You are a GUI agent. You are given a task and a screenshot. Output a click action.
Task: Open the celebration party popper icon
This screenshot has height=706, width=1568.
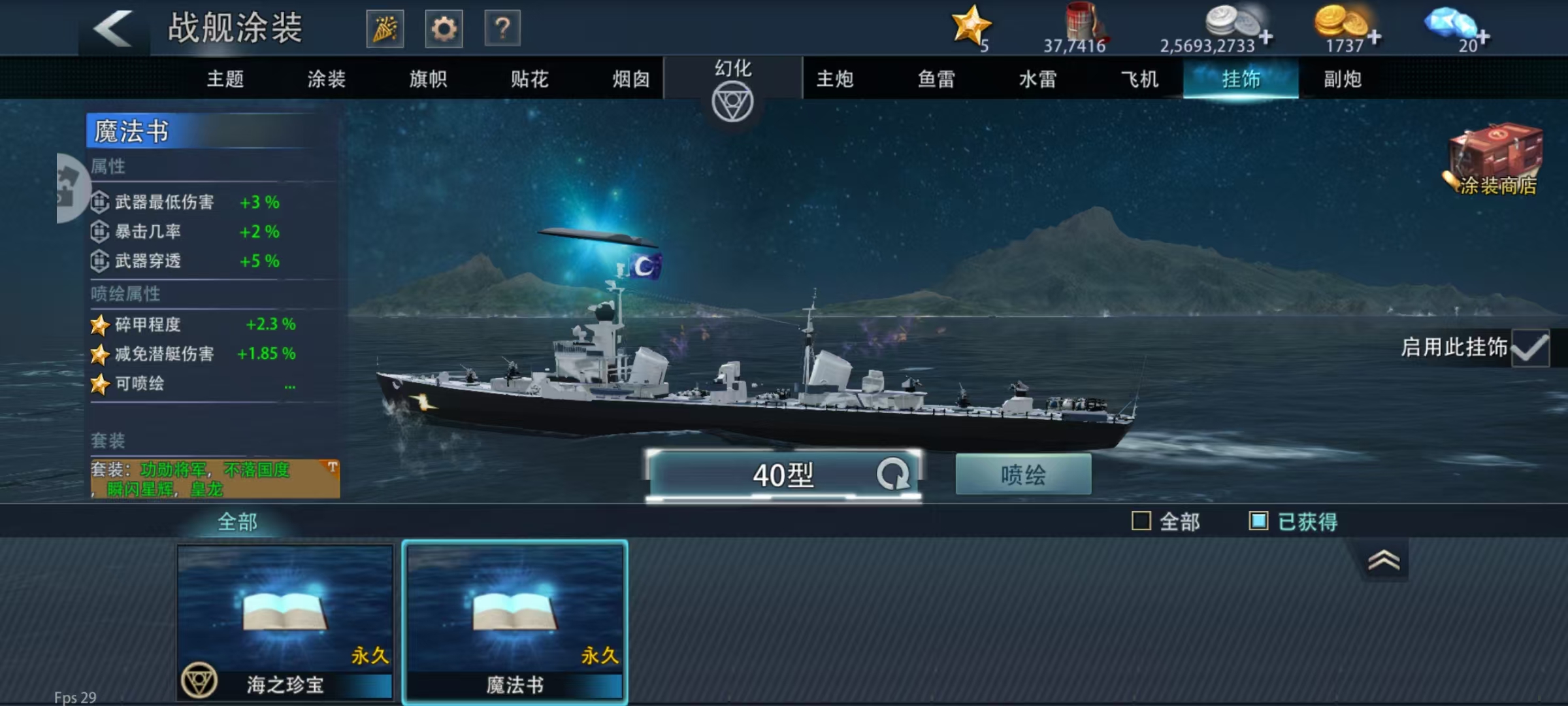pyautogui.click(x=385, y=29)
